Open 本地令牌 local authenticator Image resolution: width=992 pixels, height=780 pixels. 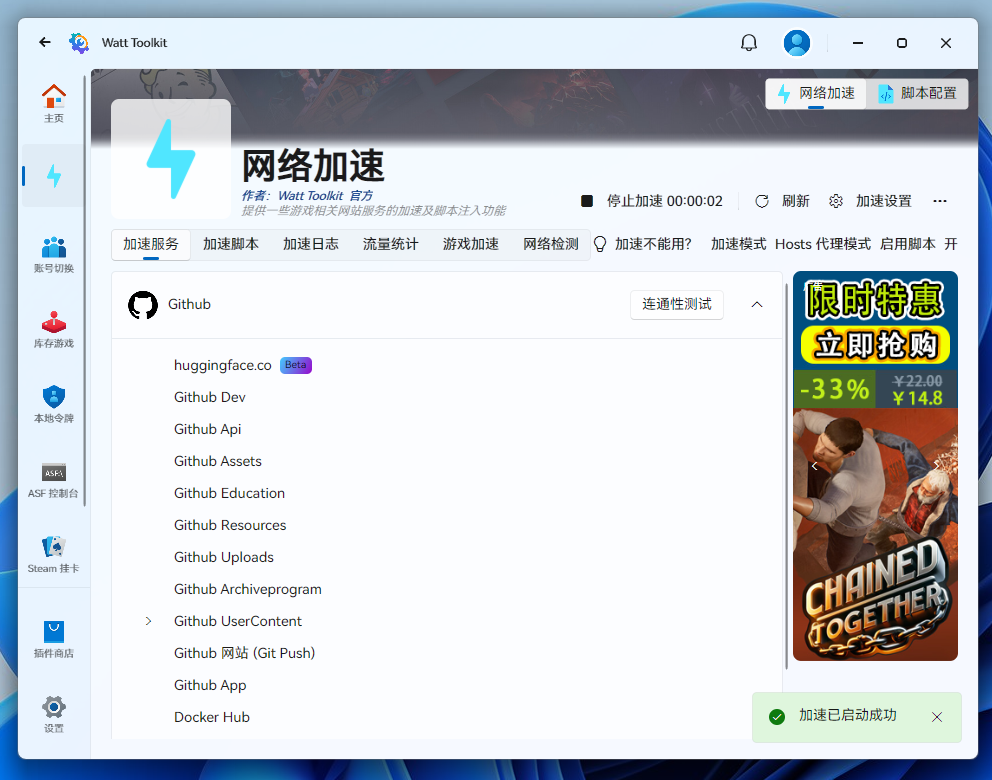54,404
